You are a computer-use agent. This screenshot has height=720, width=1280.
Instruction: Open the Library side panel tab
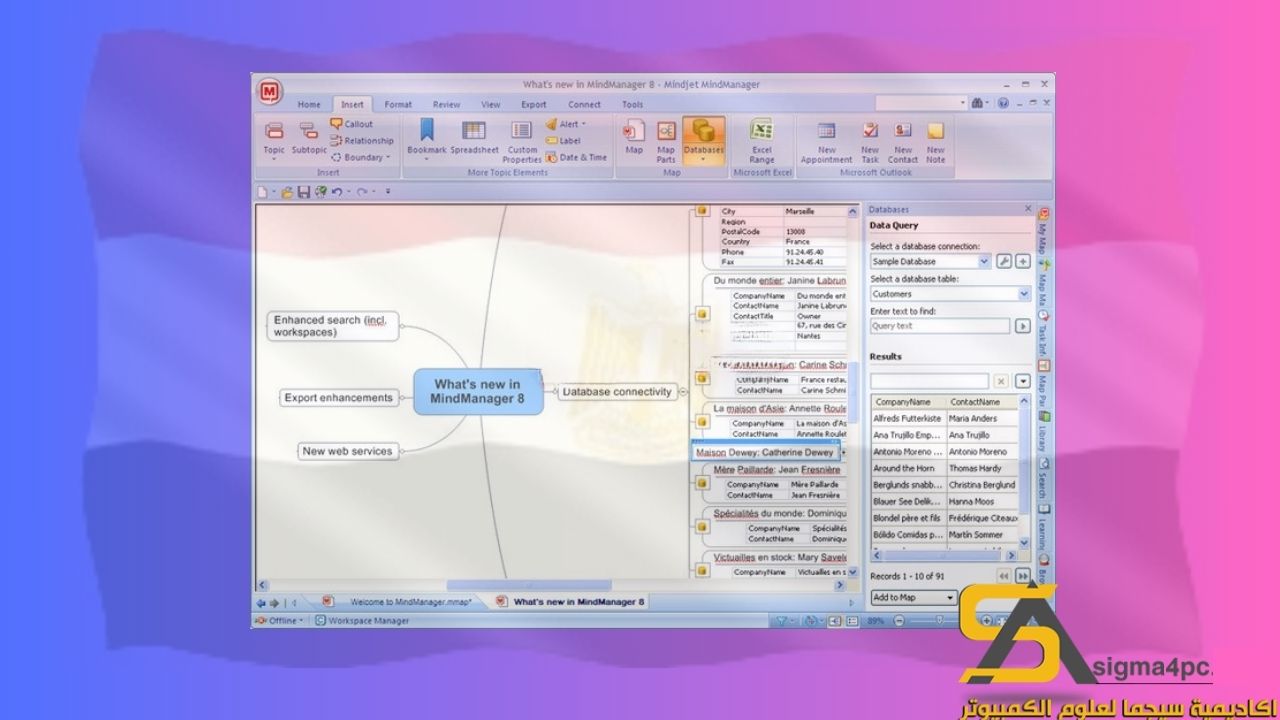pyautogui.click(x=1043, y=434)
